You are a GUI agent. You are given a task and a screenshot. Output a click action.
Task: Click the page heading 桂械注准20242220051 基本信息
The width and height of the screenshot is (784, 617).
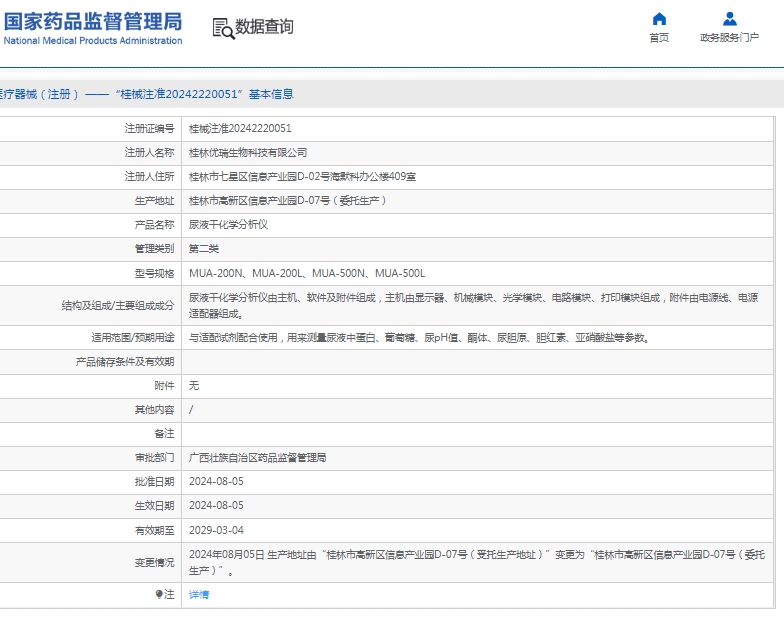click(205, 94)
